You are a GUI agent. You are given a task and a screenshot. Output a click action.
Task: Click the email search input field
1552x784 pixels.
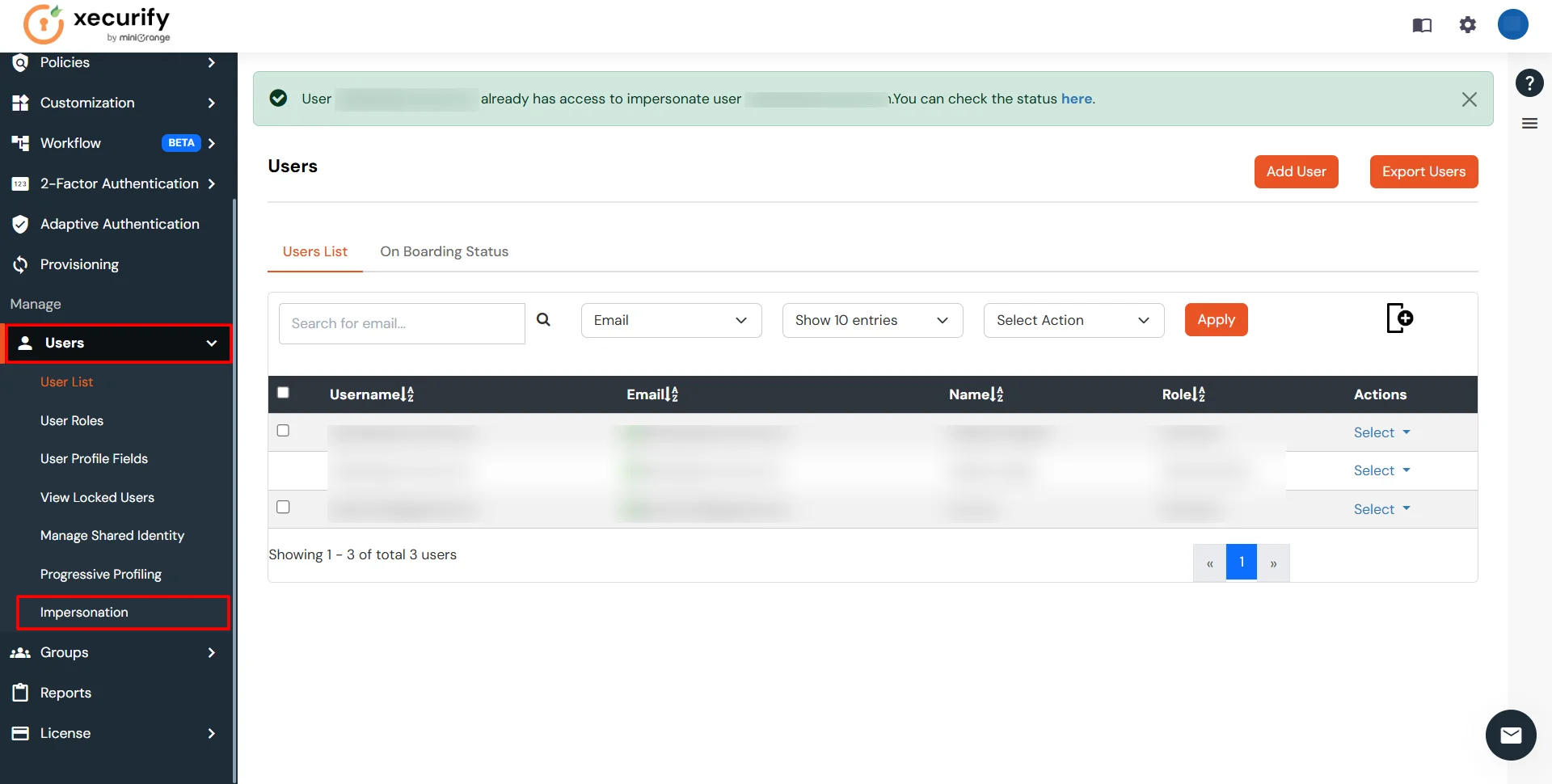coord(402,322)
